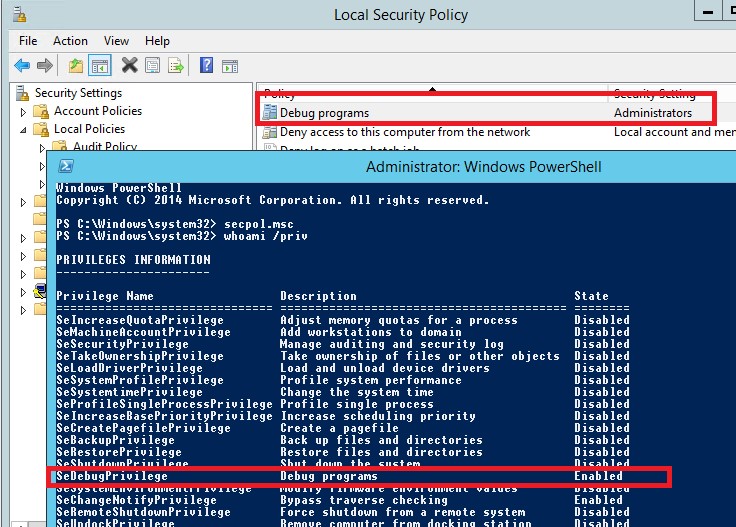Toggle the Show/Hide Action Pane icon
The image size is (736, 527).
coord(229,66)
